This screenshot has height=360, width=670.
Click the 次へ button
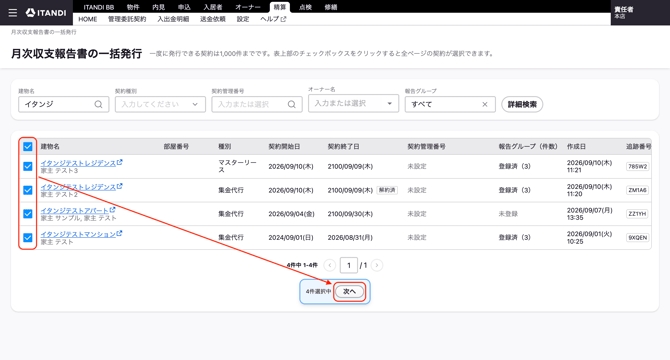coord(350,292)
